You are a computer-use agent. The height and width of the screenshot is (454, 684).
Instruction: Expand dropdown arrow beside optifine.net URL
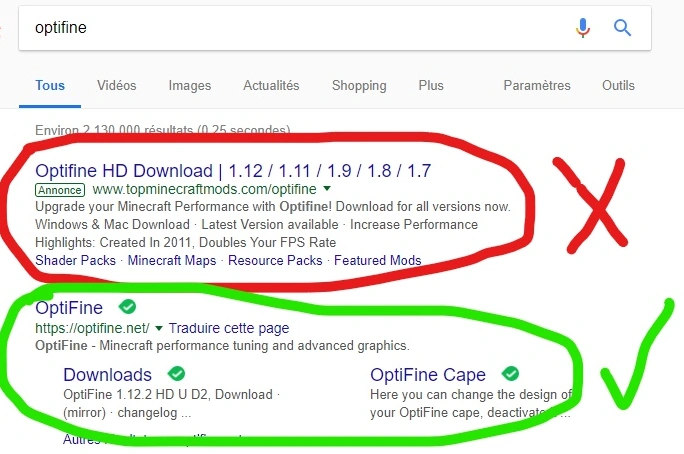[160, 328]
